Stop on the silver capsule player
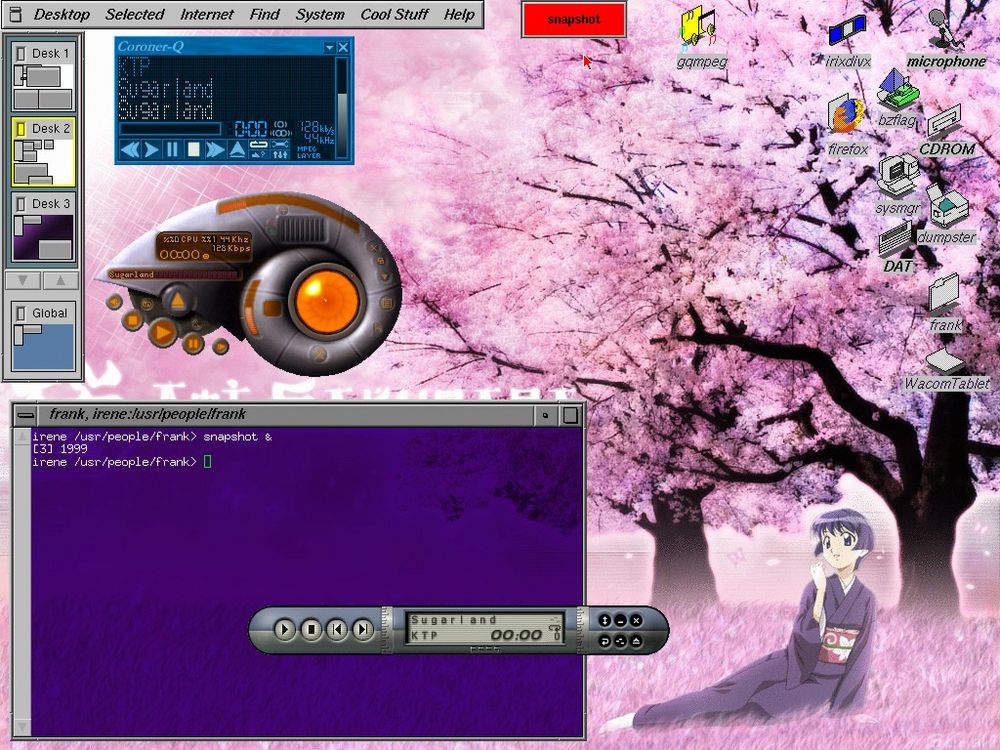Viewport: 1000px width, 750px height. pyautogui.click(x=311, y=629)
